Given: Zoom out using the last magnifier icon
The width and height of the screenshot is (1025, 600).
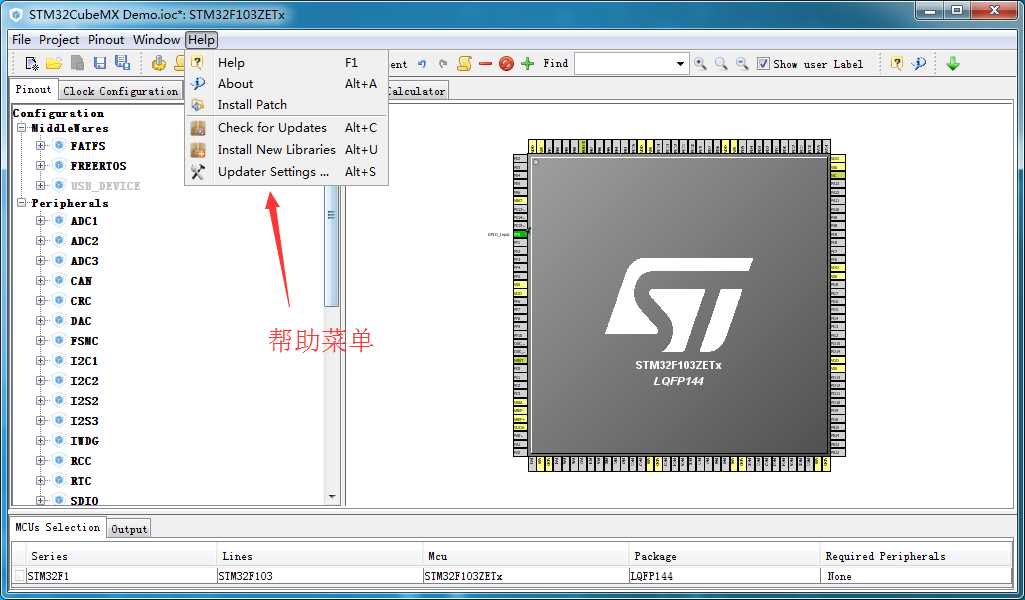Looking at the screenshot, I should point(742,63).
